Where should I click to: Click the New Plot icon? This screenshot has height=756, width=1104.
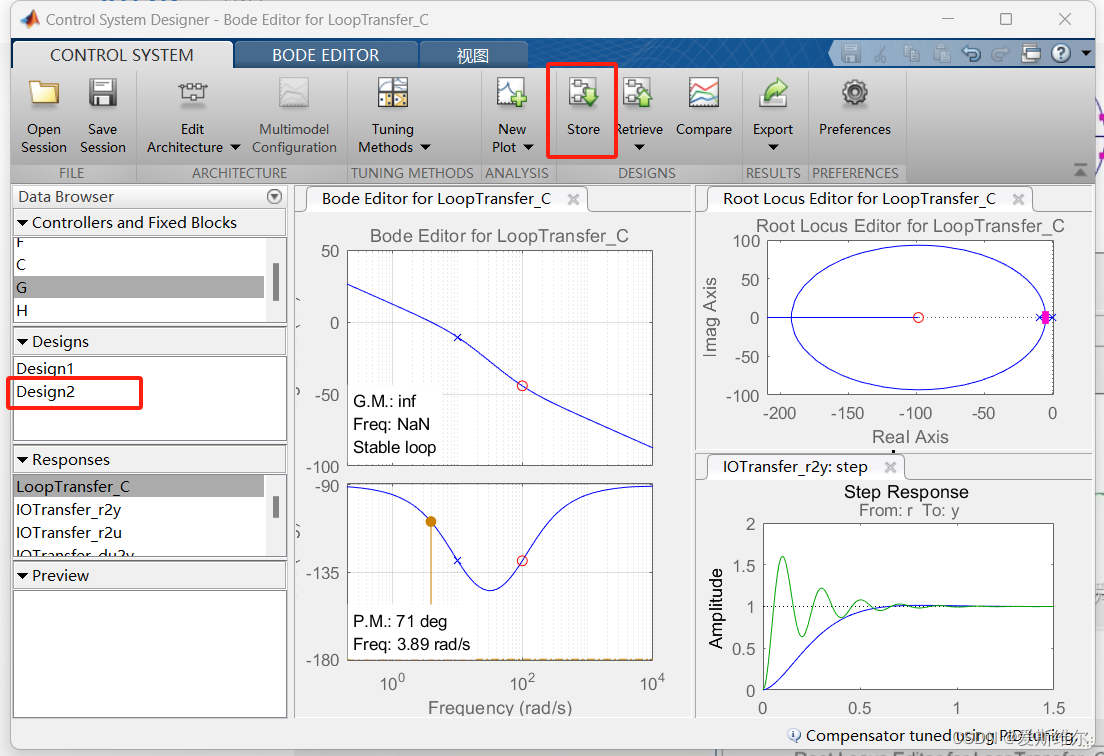tap(512, 93)
